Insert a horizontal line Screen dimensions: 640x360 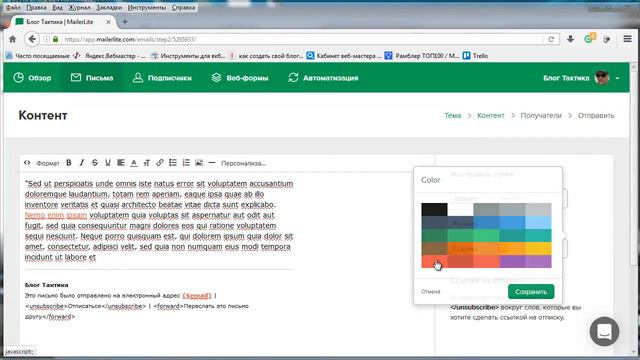[x=211, y=163]
